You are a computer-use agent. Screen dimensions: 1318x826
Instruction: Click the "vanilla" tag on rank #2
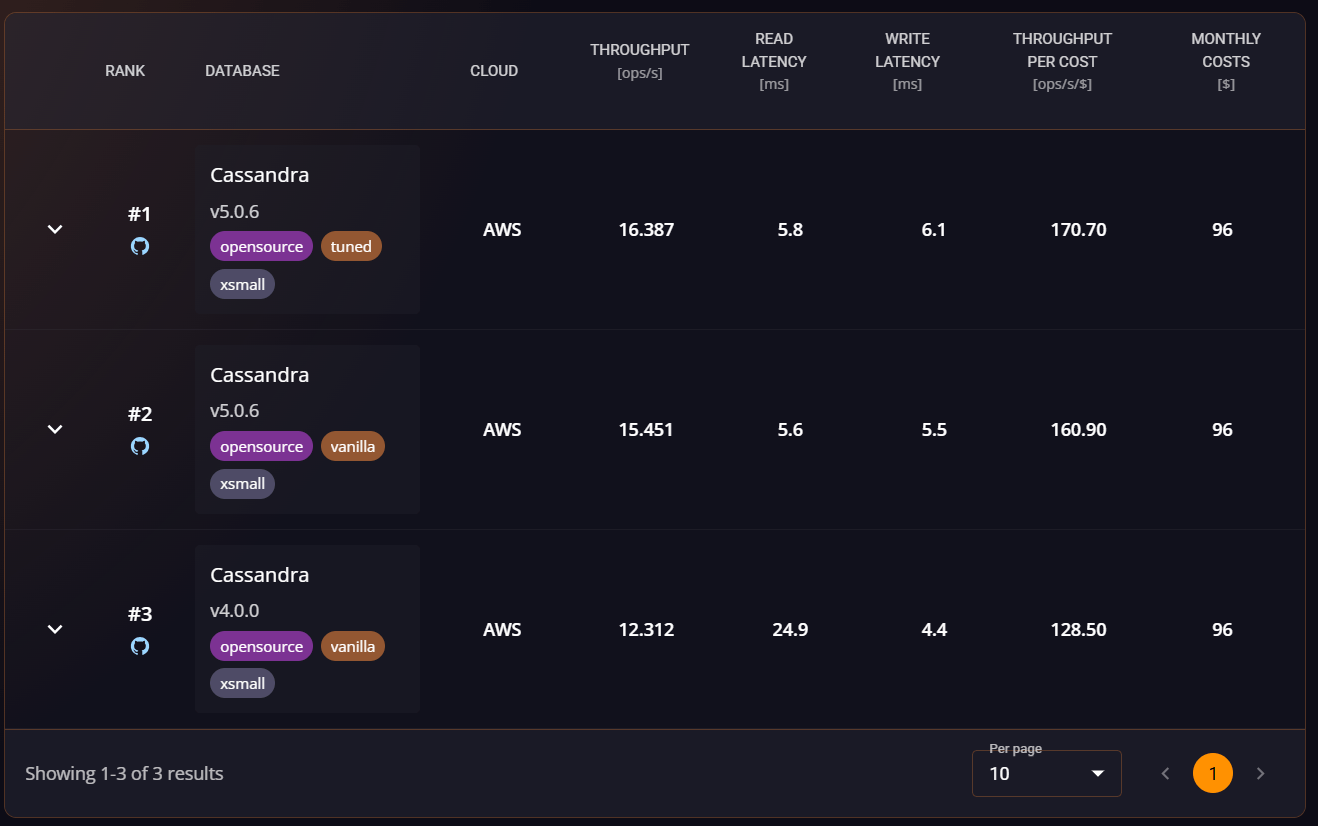353,445
